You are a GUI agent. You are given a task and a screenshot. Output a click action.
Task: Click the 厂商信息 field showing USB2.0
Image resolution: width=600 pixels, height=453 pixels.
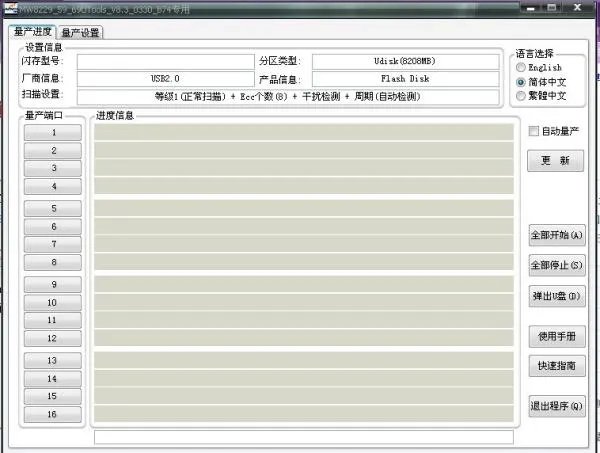(165, 79)
